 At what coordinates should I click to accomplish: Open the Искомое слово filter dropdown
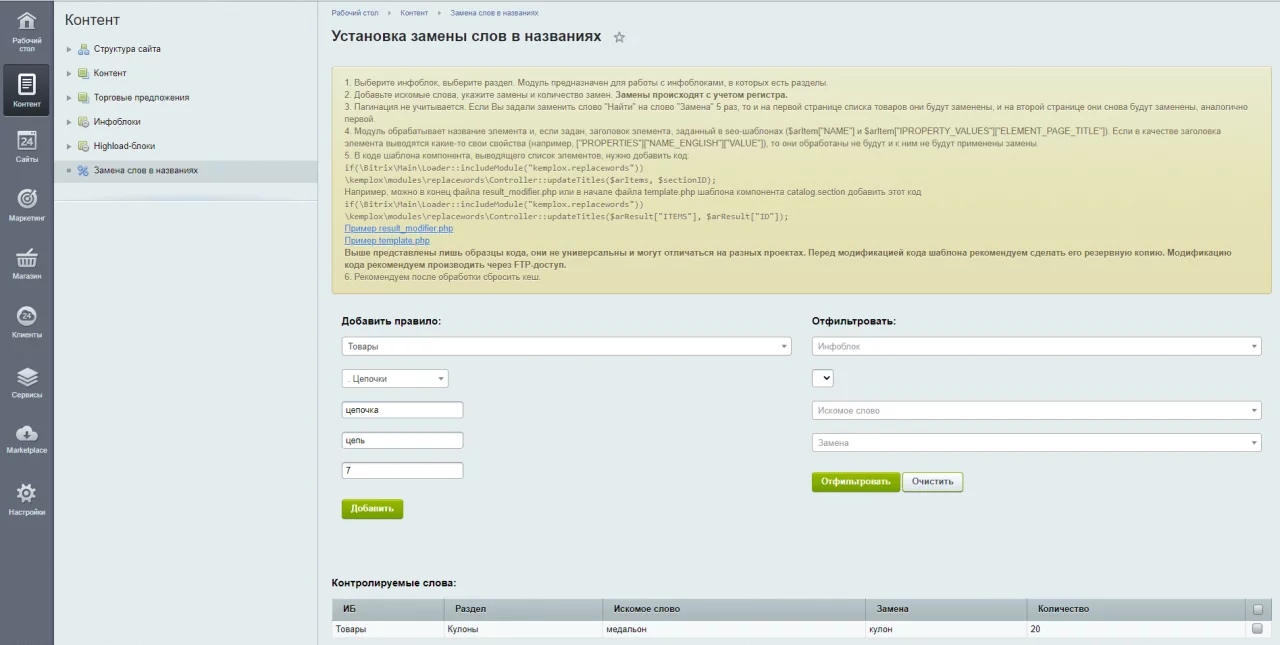point(1036,410)
